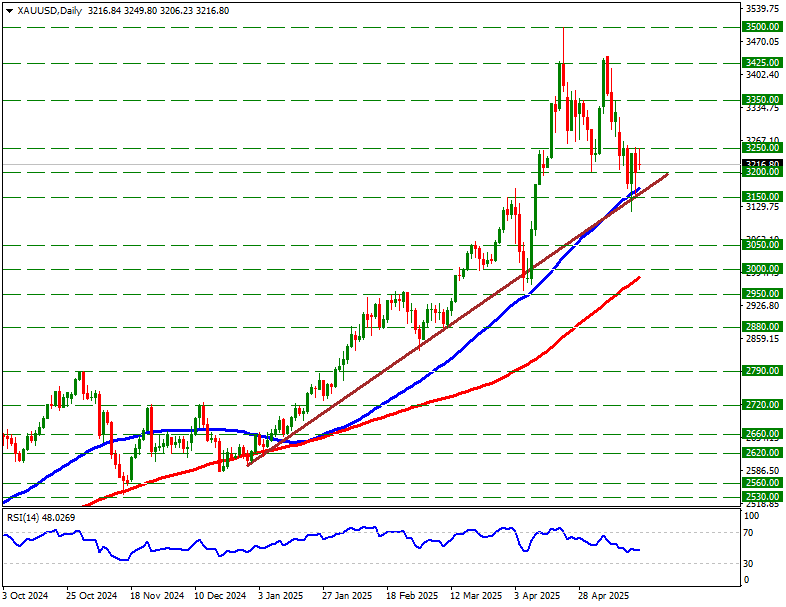The height and width of the screenshot is (607, 786).
Task: Select the 2720.00 price level label
Action: point(761,405)
